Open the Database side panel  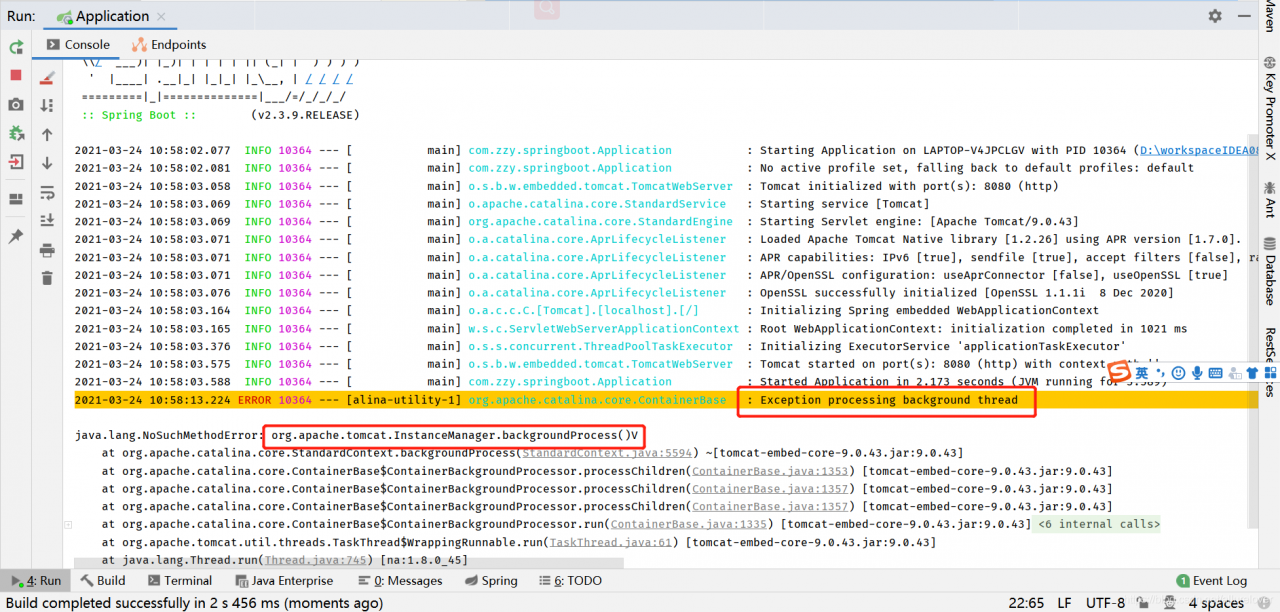(1269, 272)
